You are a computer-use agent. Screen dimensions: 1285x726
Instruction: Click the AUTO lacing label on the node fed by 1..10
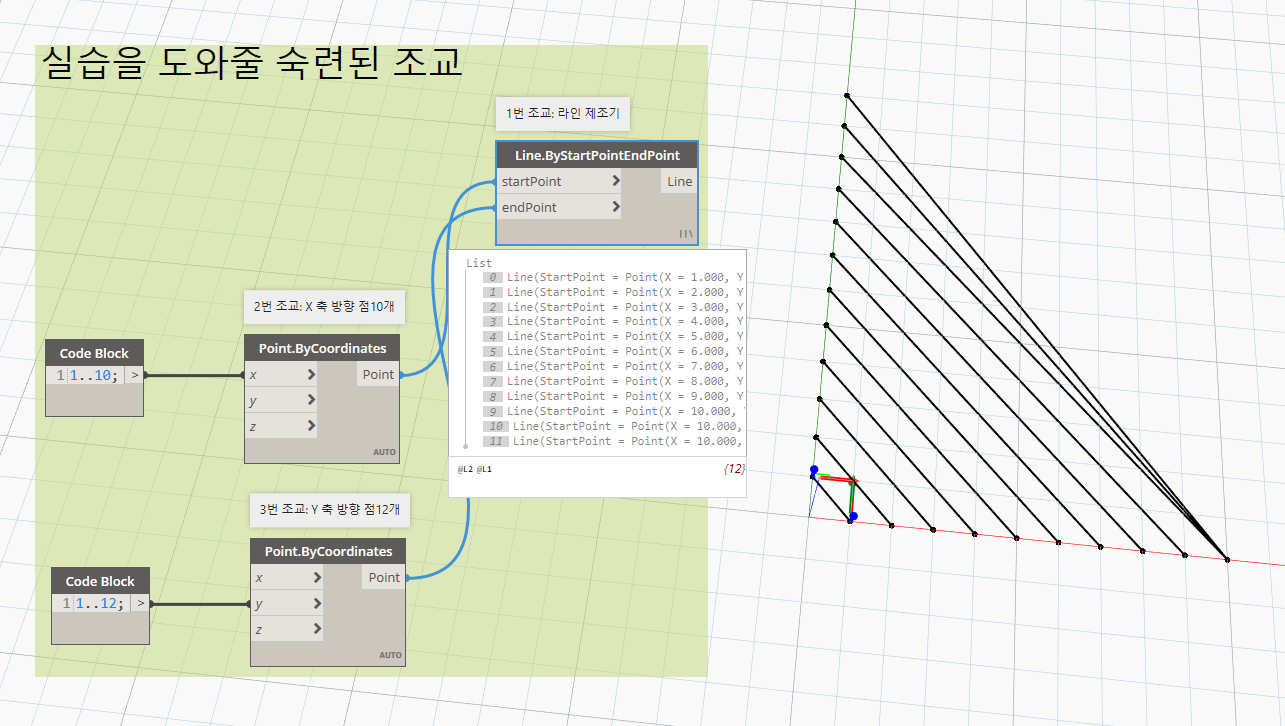(x=385, y=452)
